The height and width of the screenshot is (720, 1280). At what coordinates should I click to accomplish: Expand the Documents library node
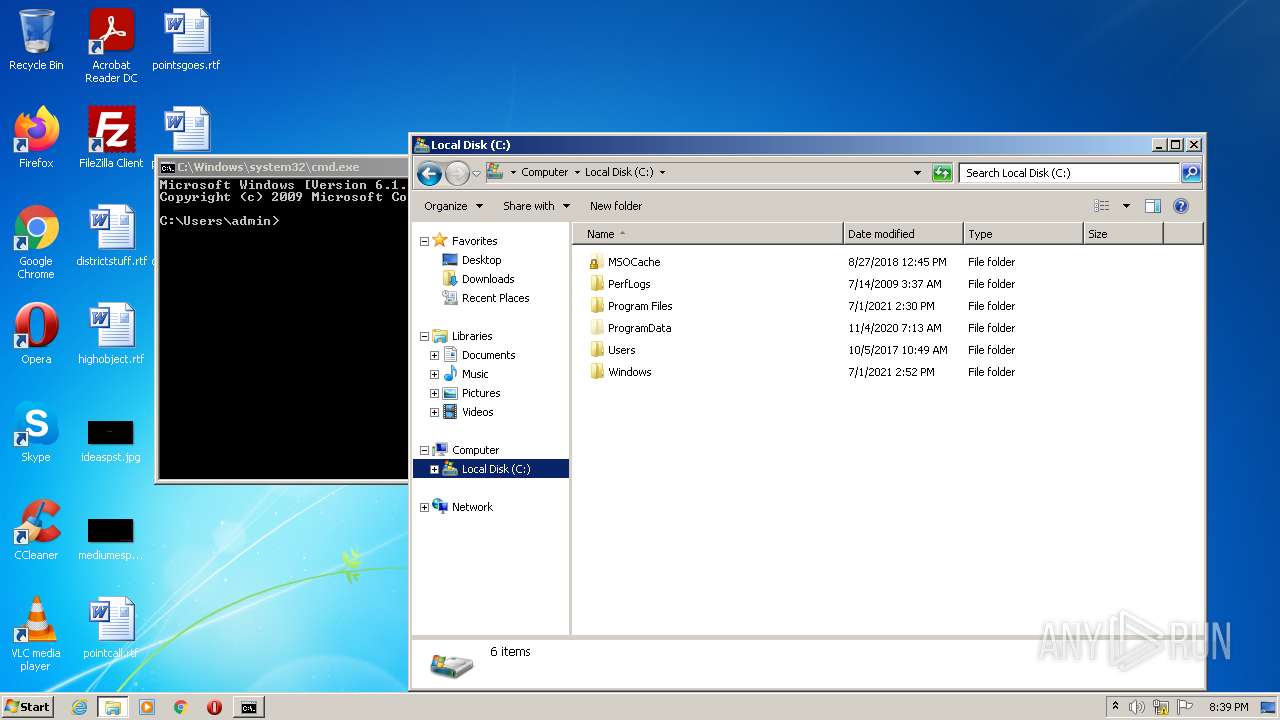[x=434, y=355]
